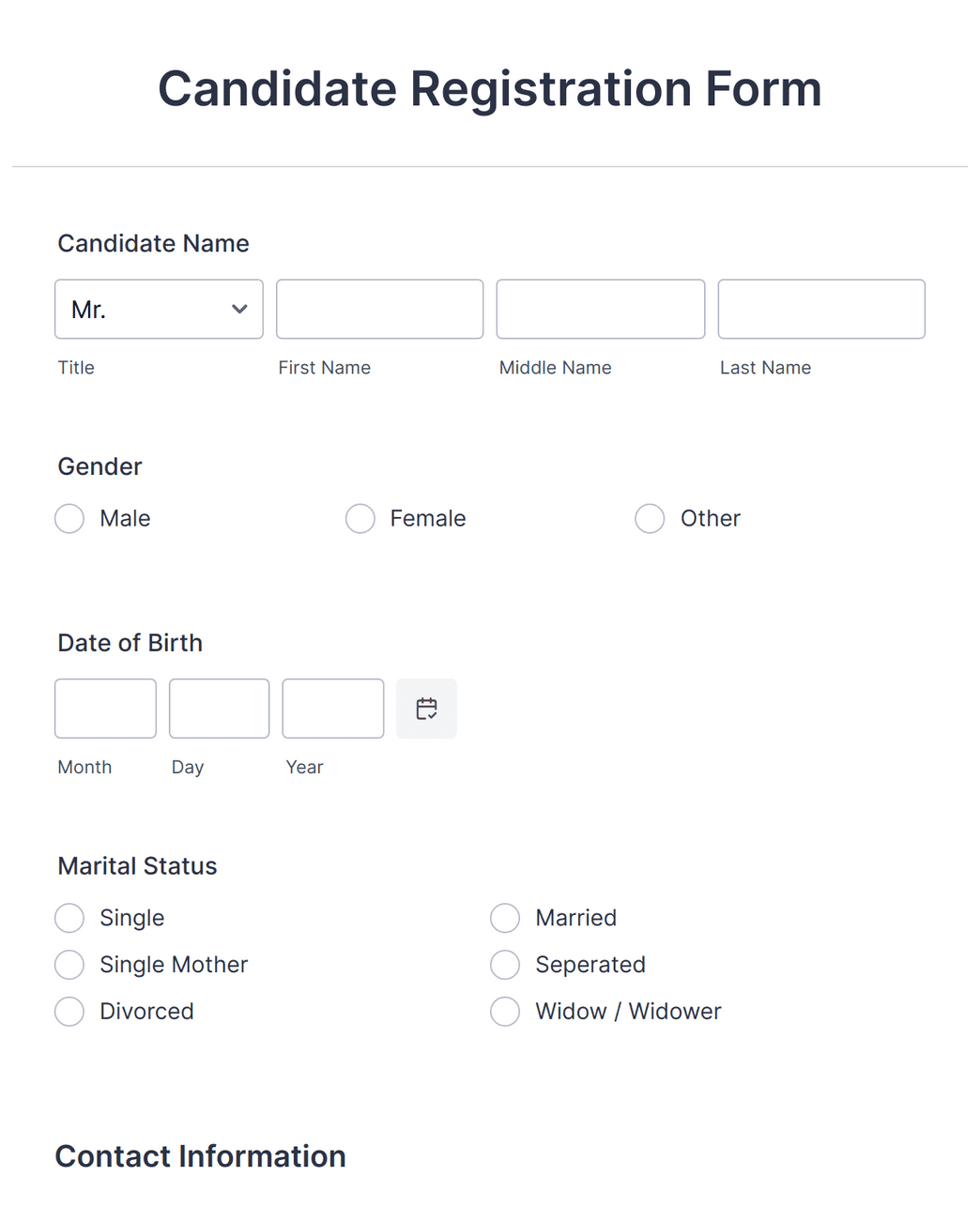980x1206 pixels.
Task: Click the Month input under Date of Birth
Action: pos(104,709)
